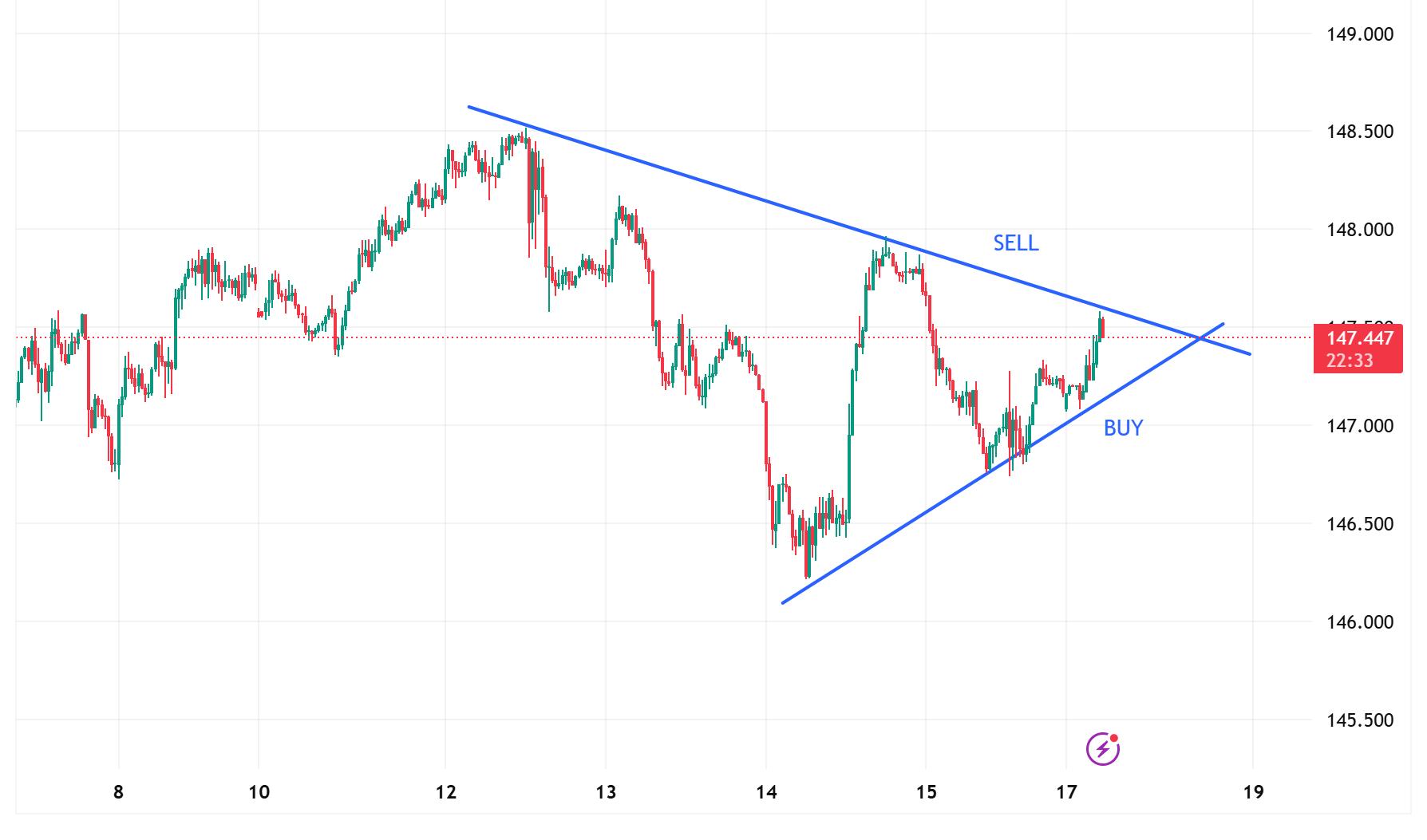Click the 149.000 price axis label
The image size is (1427, 840).
pyautogui.click(x=1359, y=34)
